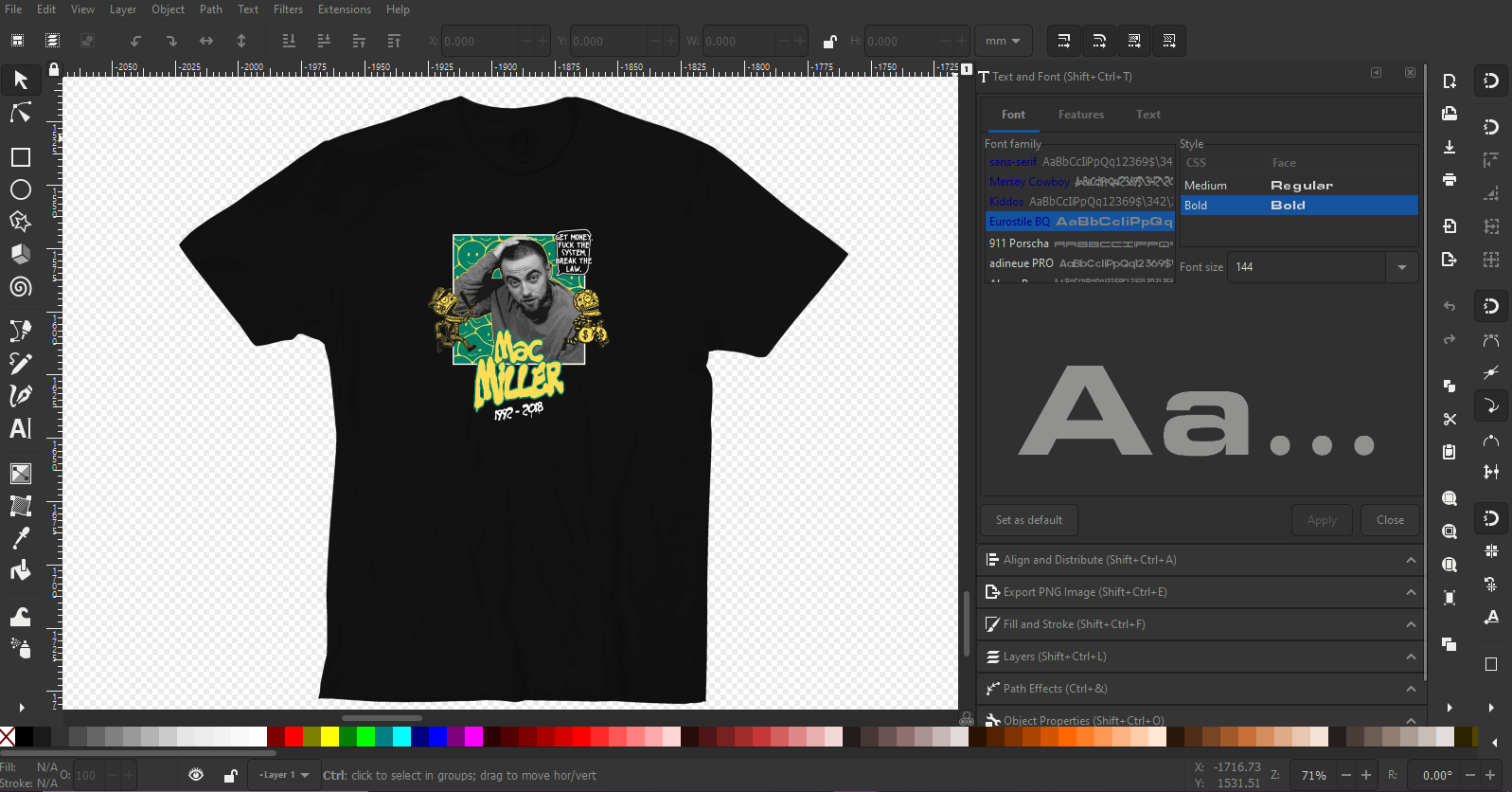
Task: Create a new document from command bar
Action: pos(1450,81)
